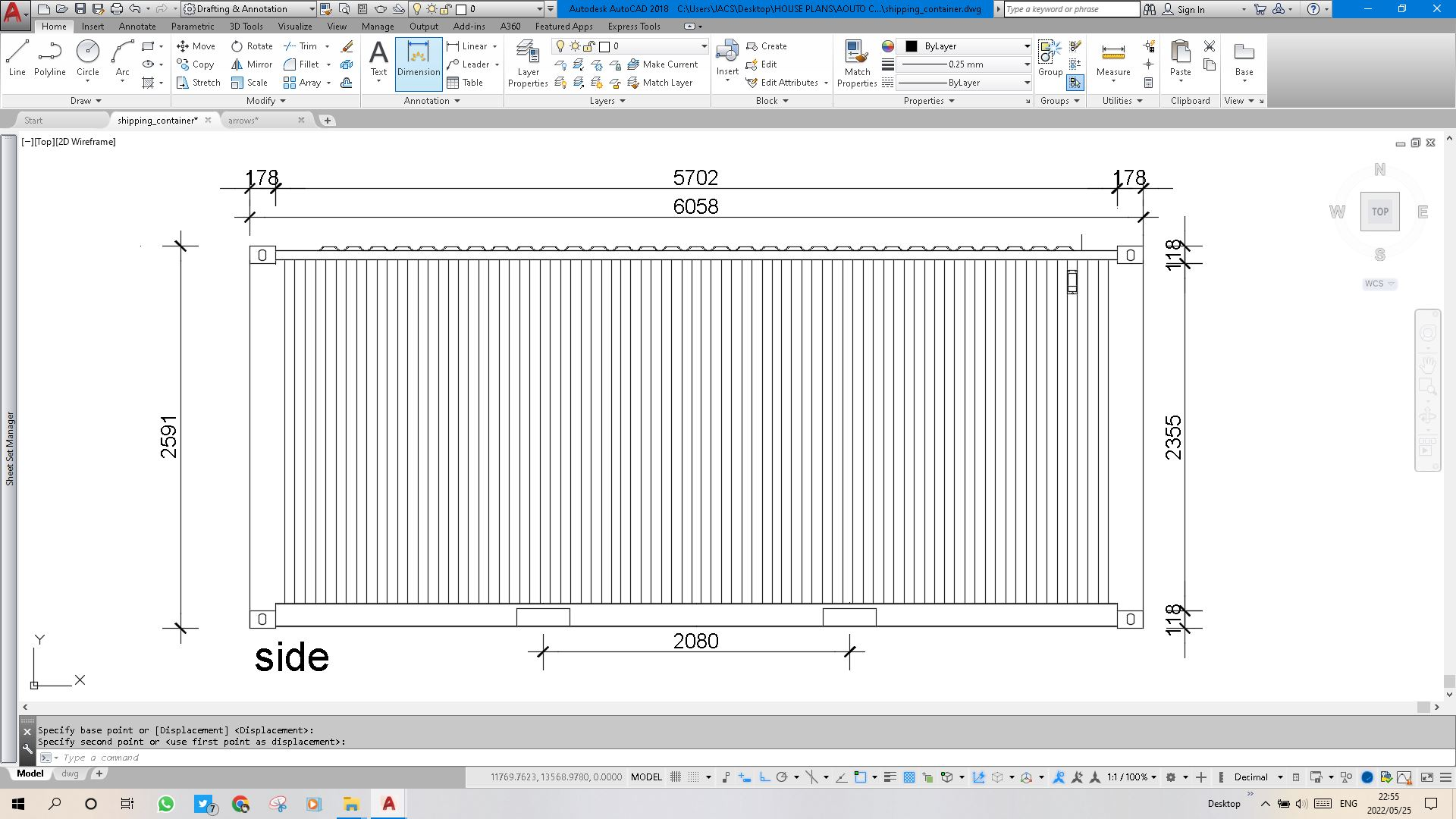Image resolution: width=1456 pixels, height=819 pixels.
Task: Expand the Decimal units dropdown
Action: (x=1280, y=777)
